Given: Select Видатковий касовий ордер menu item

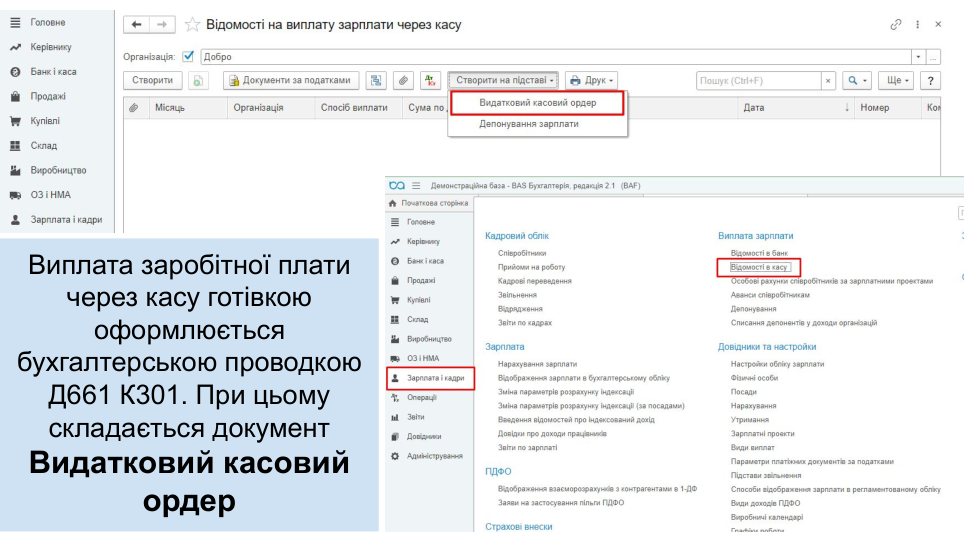Looking at the screenshot, I should point(537,103).
